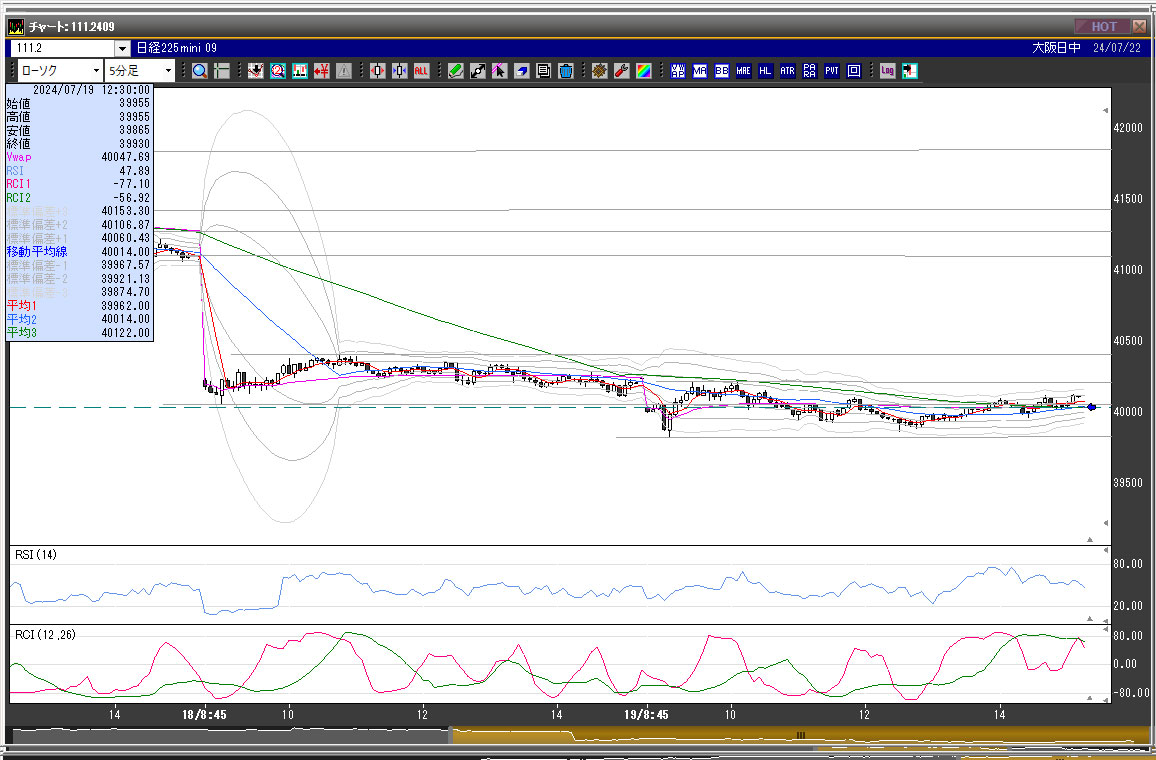Click the 平均1 label in data panel

[21, 306]
